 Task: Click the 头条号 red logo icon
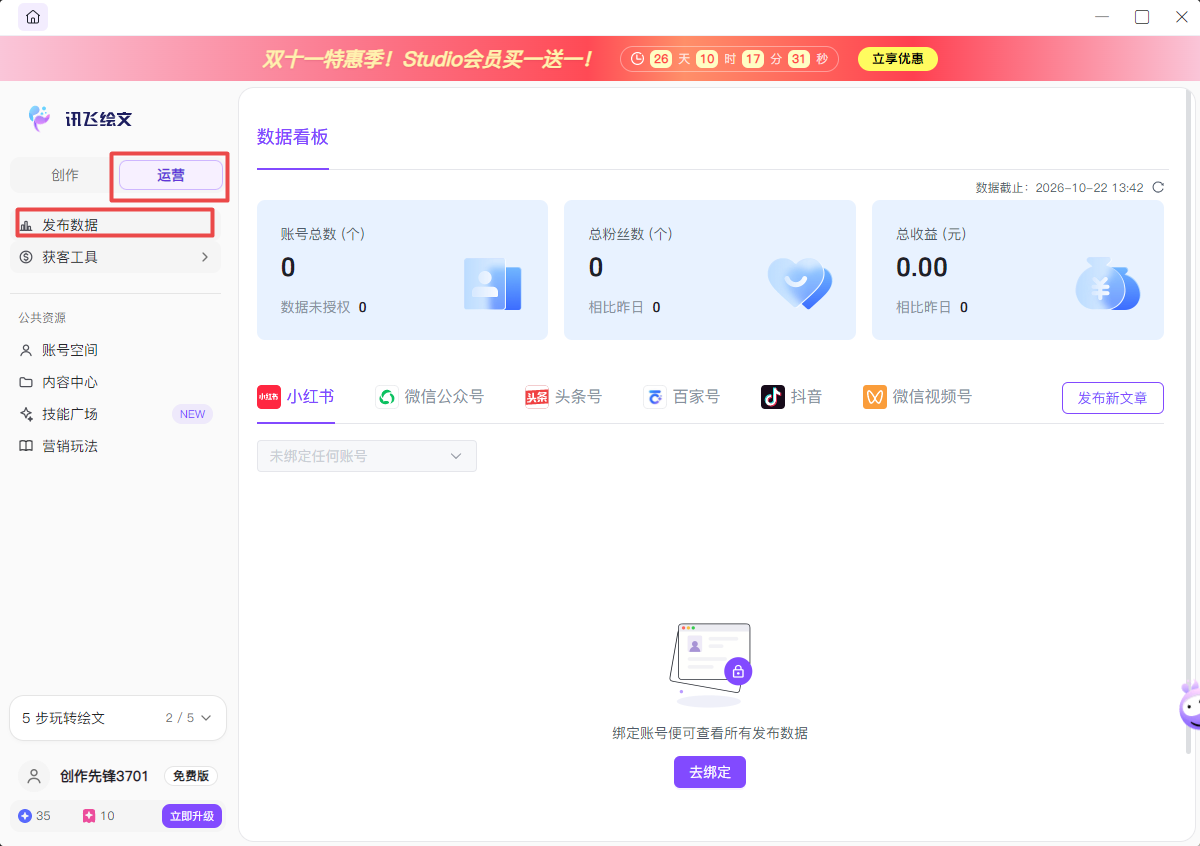[x=537, y=397]
